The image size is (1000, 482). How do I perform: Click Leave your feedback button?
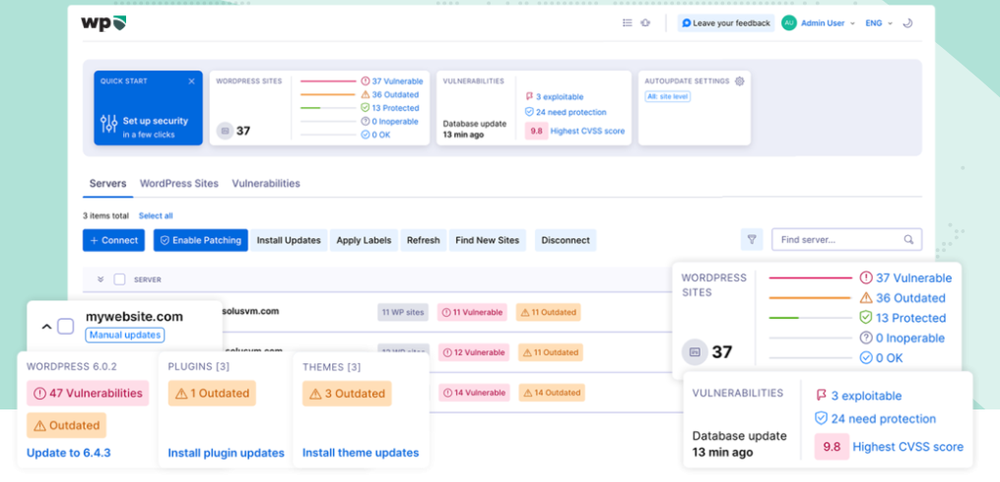(x=726, y=23)
